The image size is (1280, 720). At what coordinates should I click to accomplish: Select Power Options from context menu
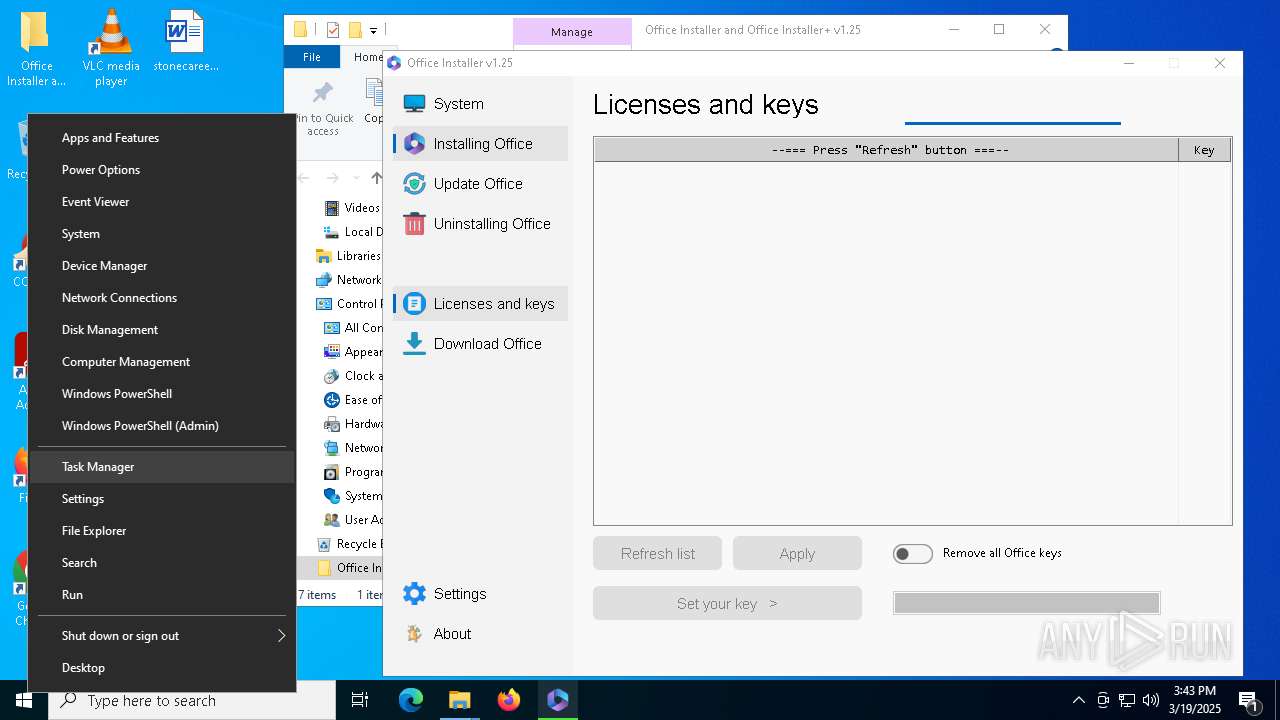click(x=162, y=170)
